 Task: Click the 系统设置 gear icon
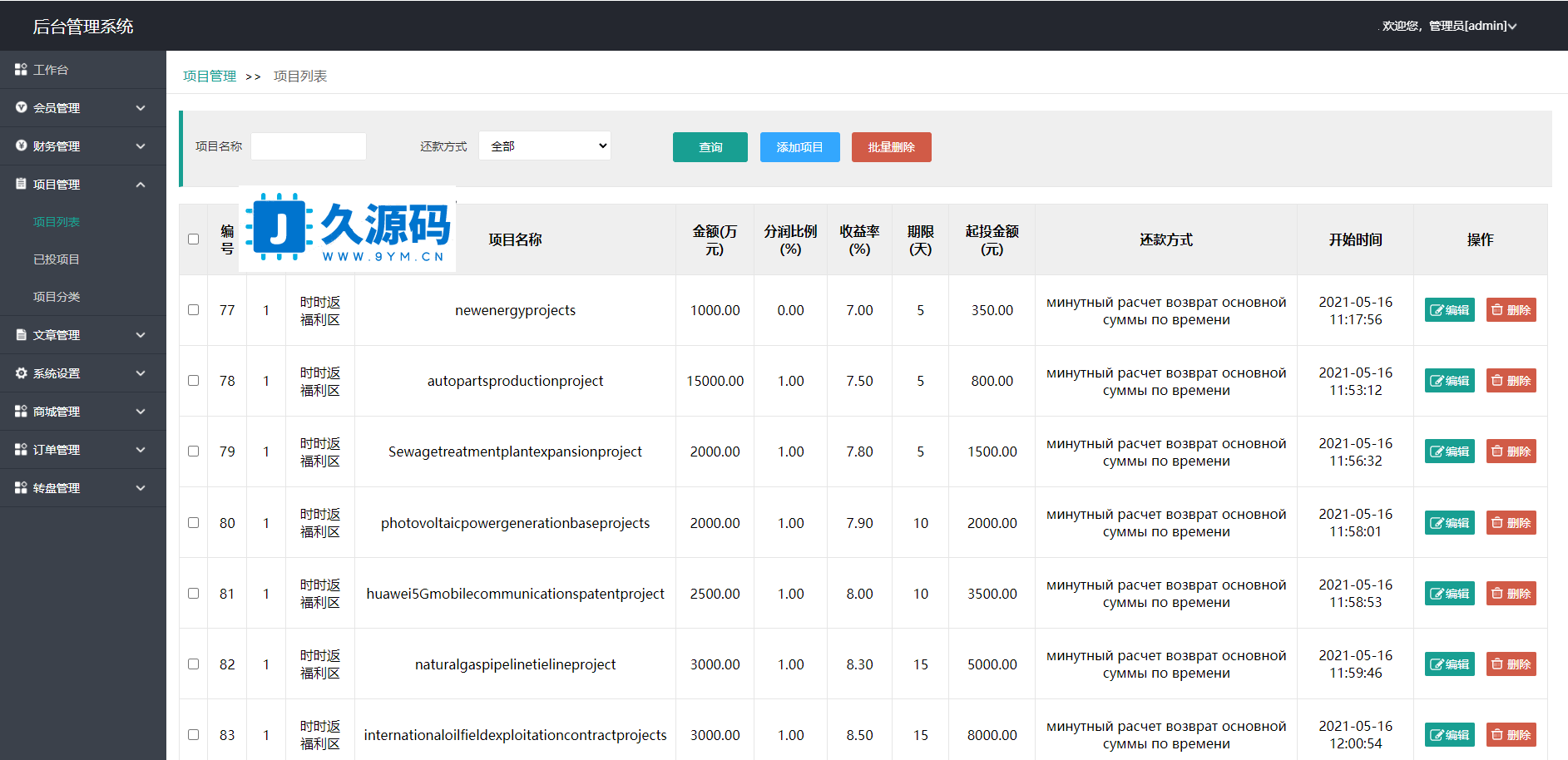(21, 373)
